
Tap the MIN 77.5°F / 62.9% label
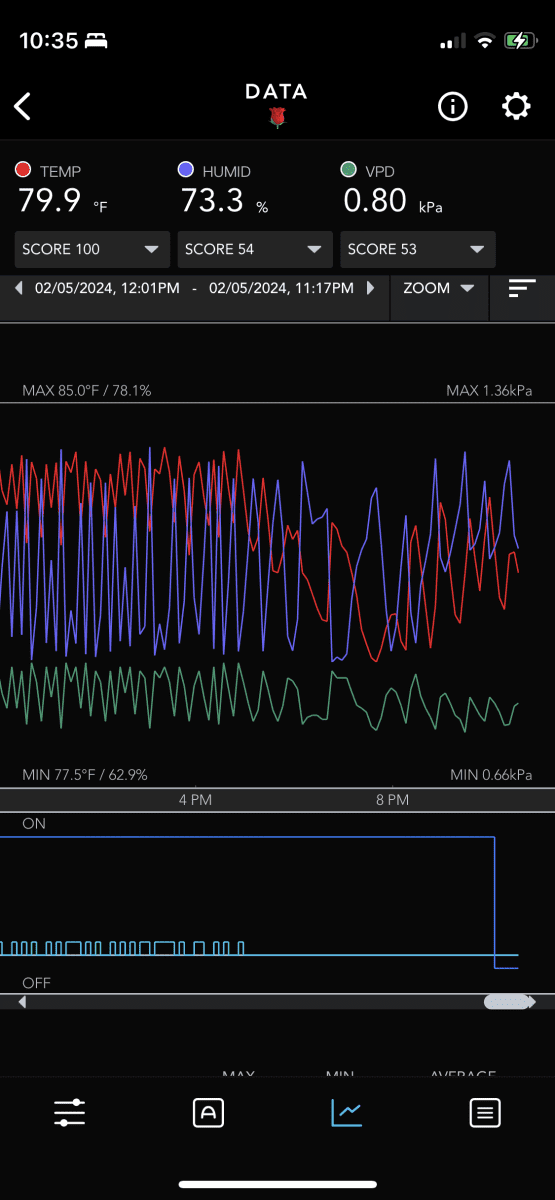85,774
